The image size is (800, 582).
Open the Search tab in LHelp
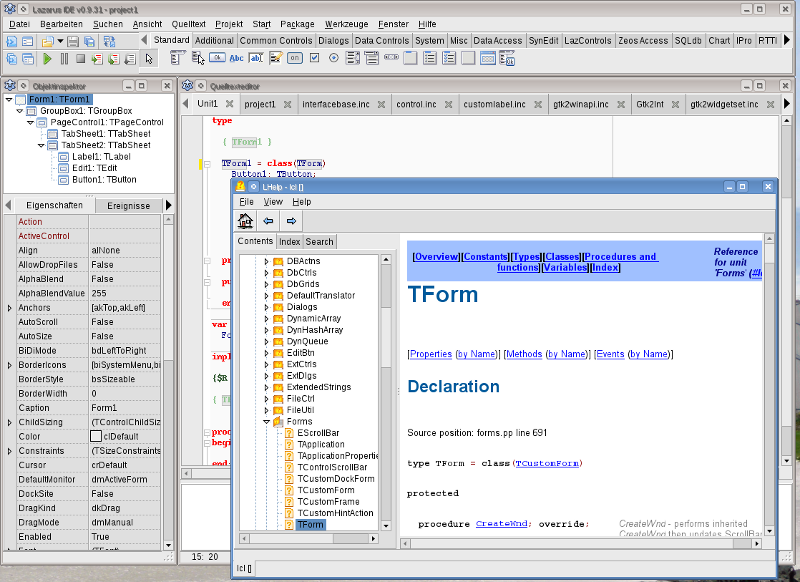(x=320, y=241)
